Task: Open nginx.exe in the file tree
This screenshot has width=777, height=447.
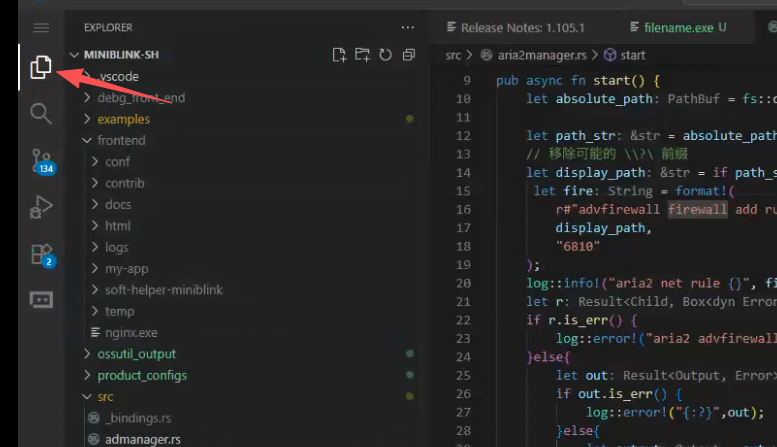Action: coord(131,332)
